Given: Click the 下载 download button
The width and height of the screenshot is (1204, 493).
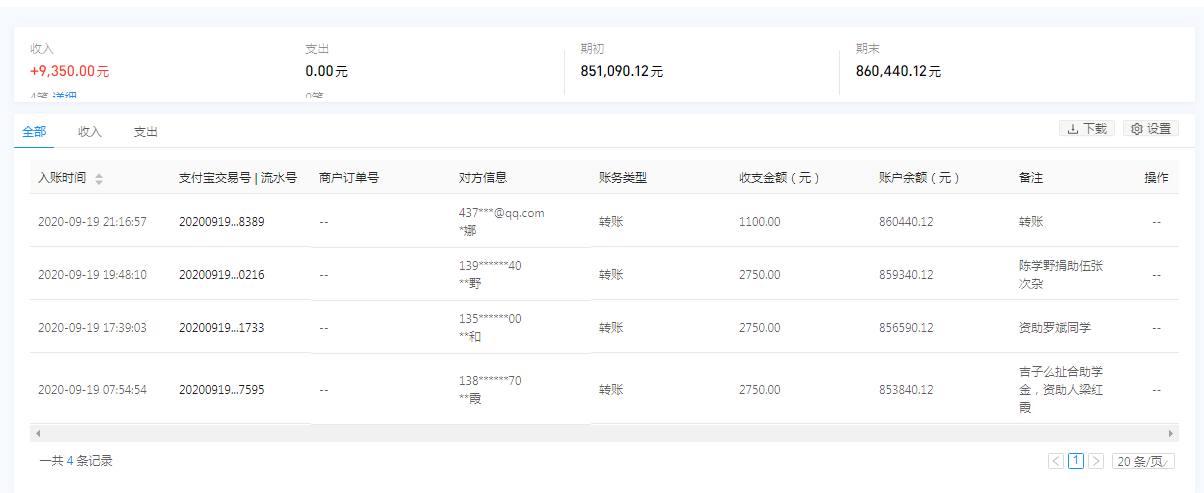Looking at the screenshot, I should pyautogui.click(x=1087, y=129).
